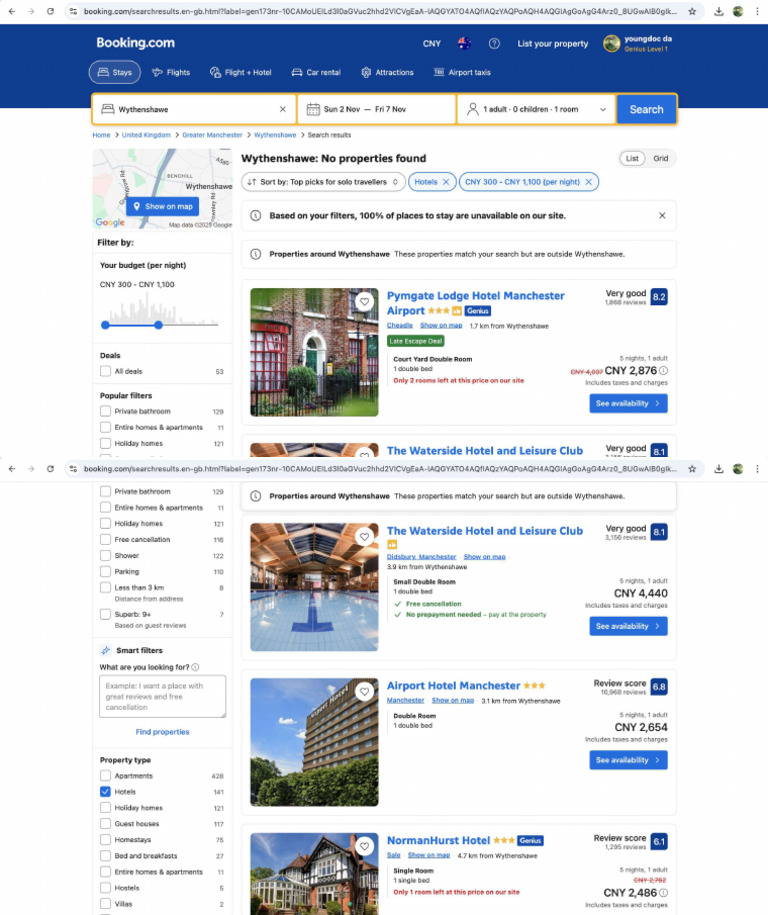Click the blue Search button
Screen dimensions: 768x915
[646, 109]
